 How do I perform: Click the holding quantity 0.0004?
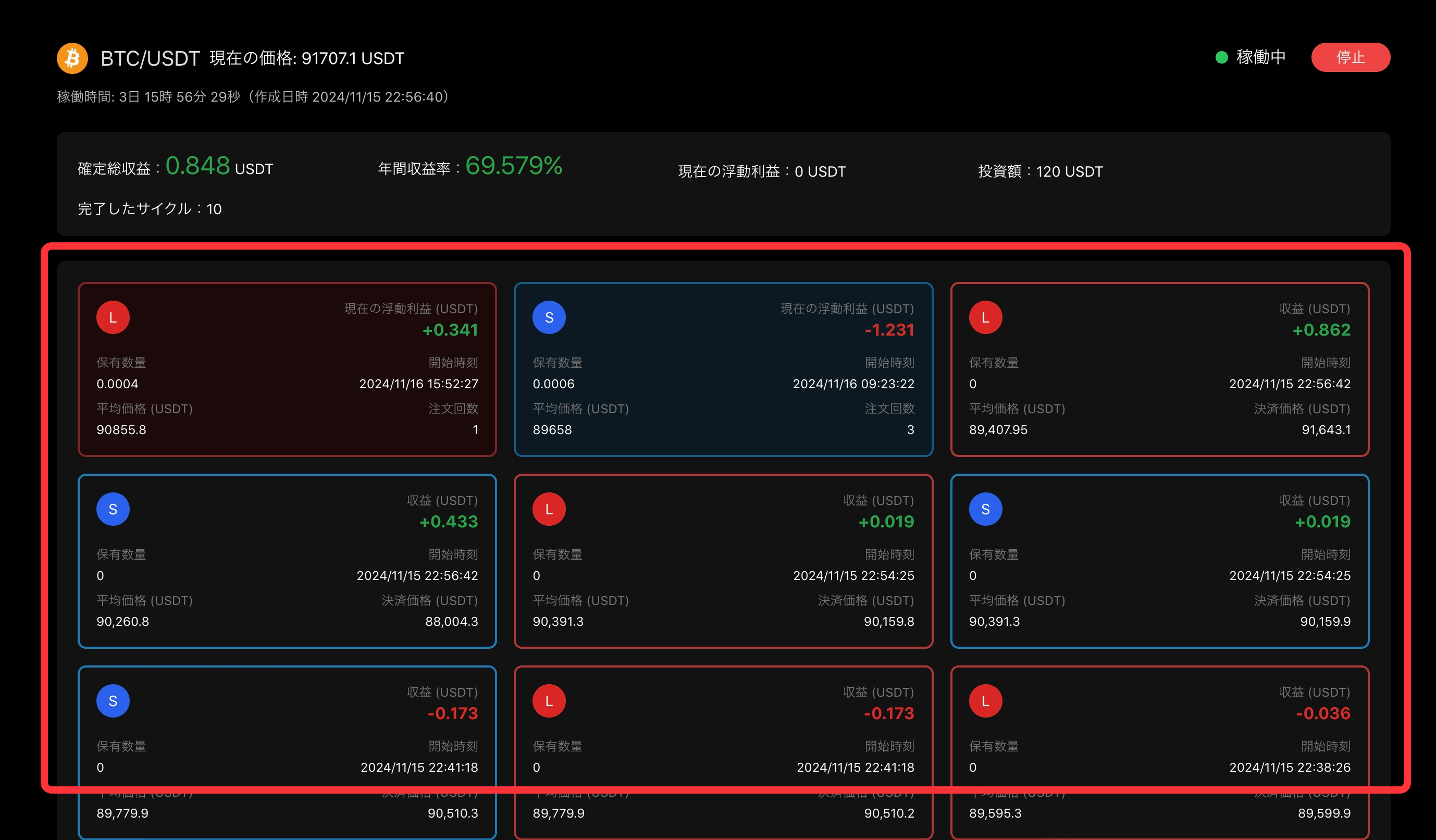(117, 384)
